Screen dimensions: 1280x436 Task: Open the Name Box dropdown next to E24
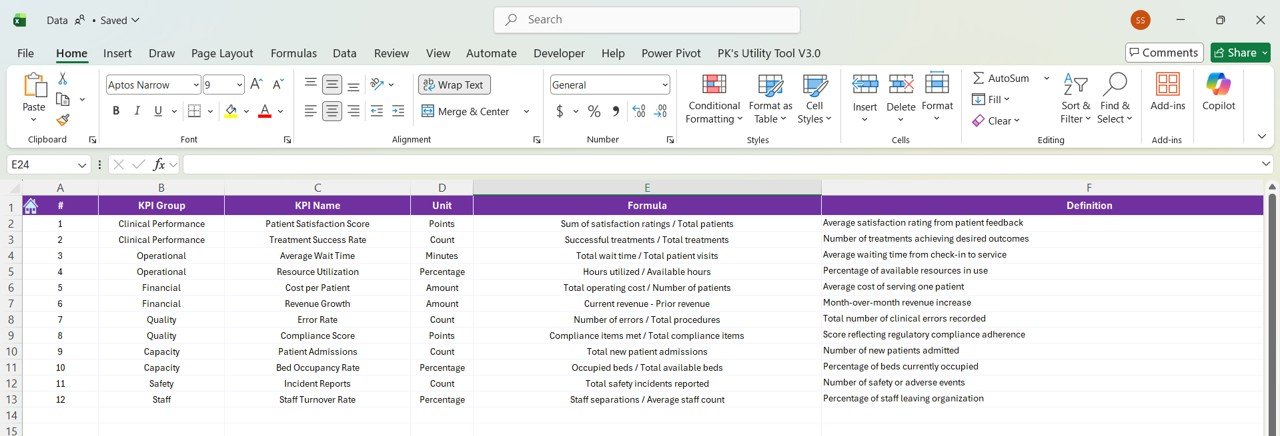[x=82, y=164]
